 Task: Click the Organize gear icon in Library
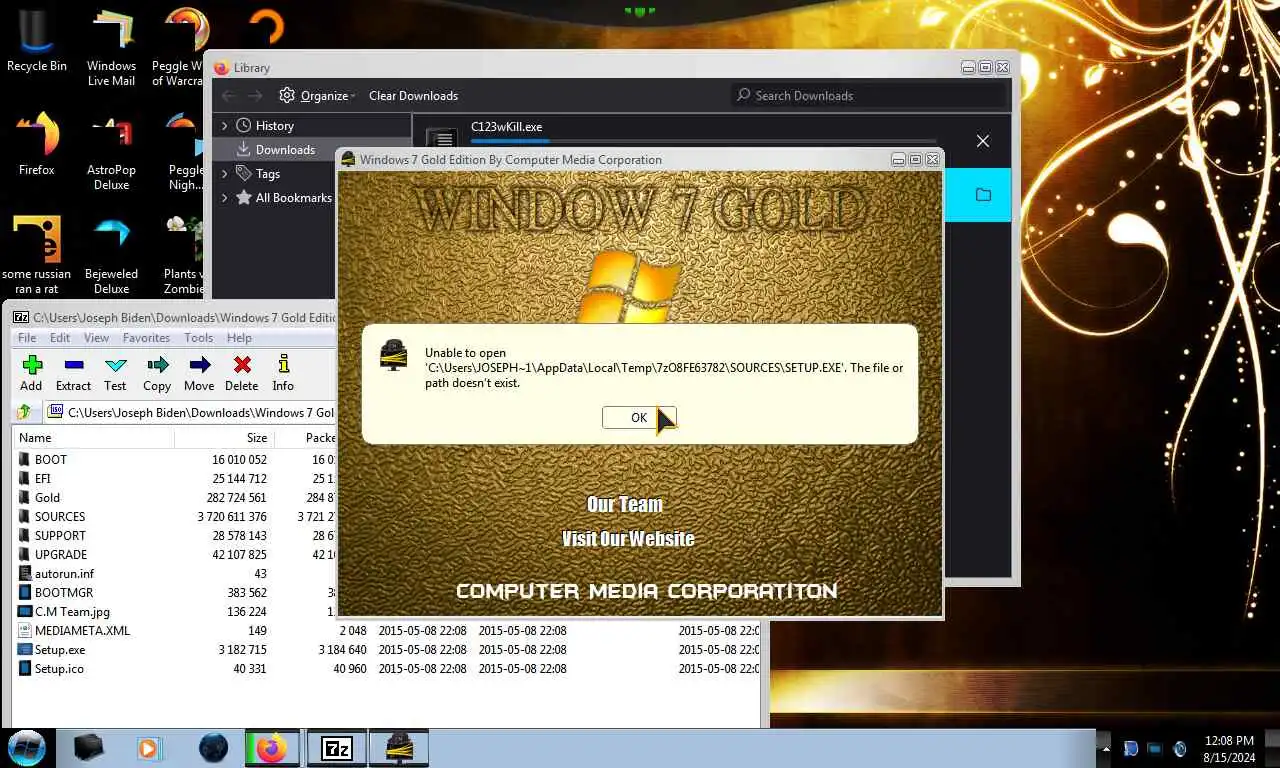coord(287,95)
